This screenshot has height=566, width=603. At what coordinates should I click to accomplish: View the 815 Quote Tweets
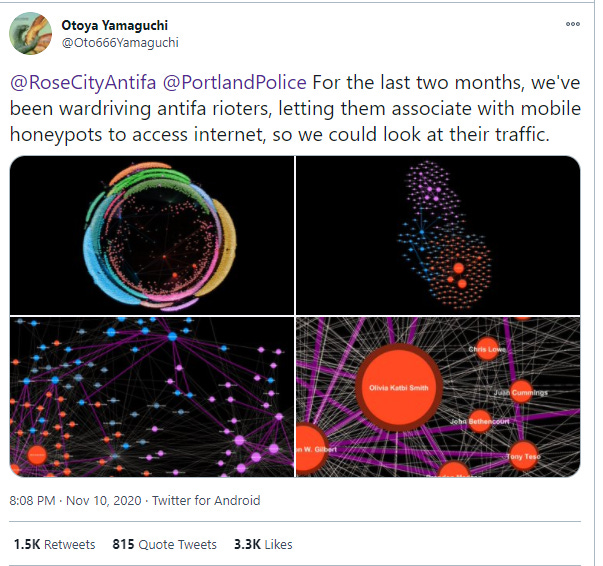(165, 544)
